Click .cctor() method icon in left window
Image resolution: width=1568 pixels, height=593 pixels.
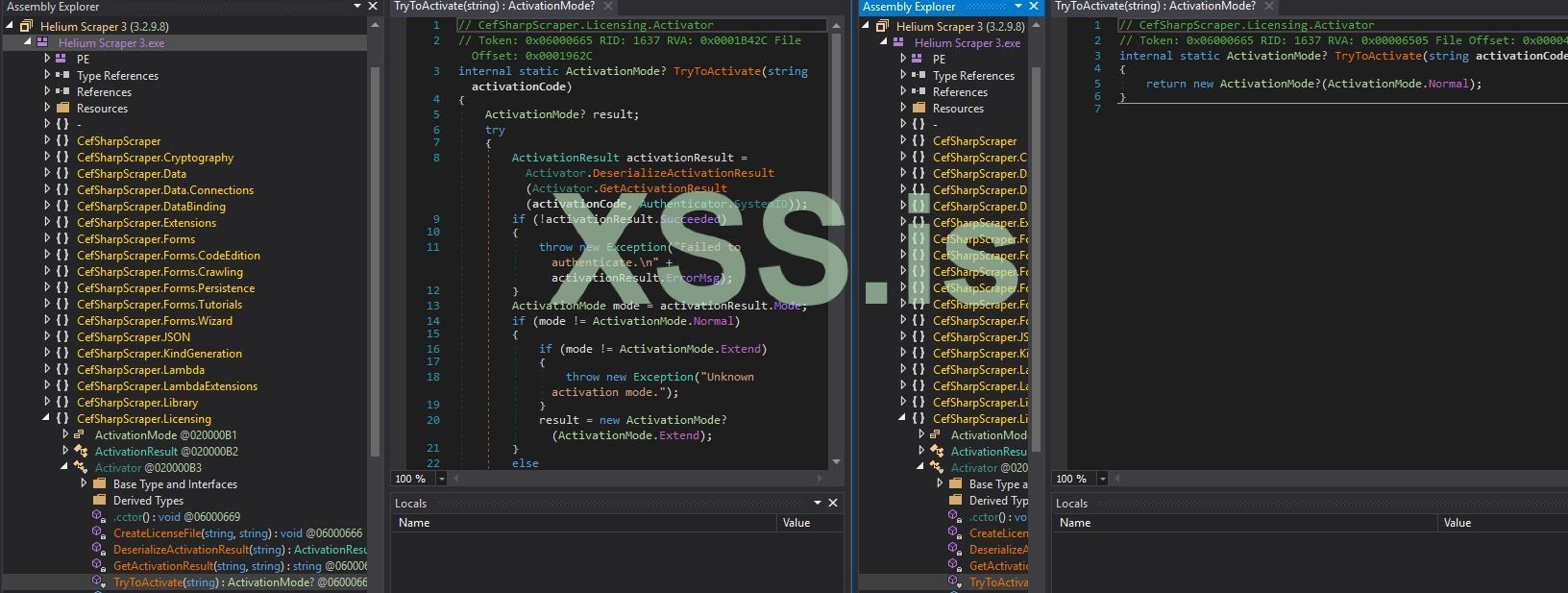click(x=98, y=517)
